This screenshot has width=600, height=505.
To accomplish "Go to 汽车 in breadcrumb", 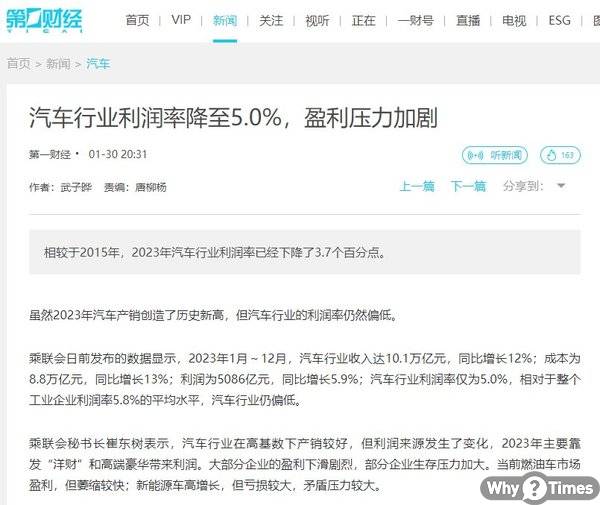I will pos(98,64).
